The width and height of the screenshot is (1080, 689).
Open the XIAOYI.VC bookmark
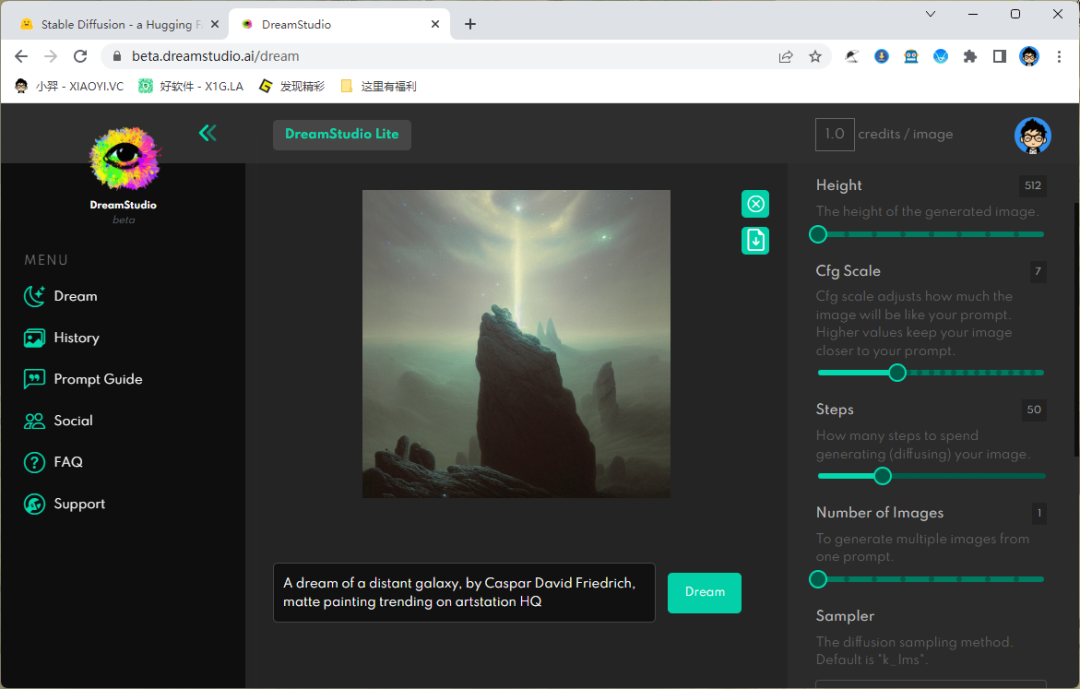[69, 86]
